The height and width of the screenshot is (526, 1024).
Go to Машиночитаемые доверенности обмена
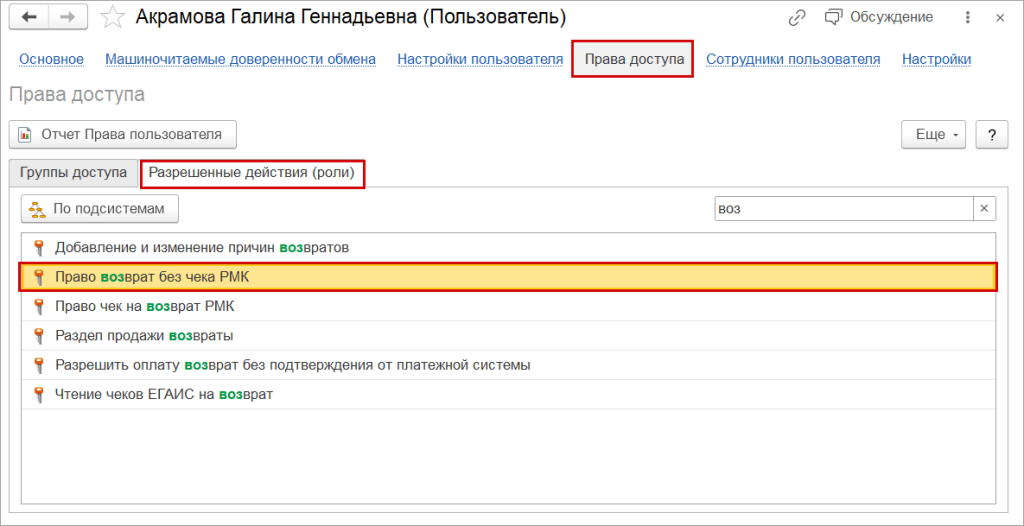coord(240,59)
